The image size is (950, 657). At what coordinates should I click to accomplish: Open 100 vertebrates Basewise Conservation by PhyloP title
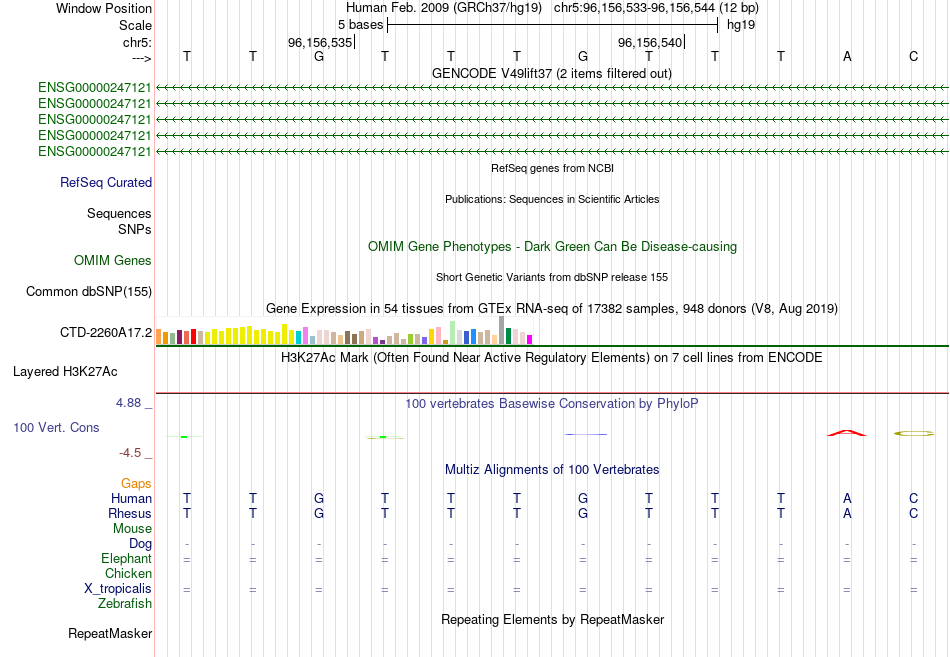click(x=551, y=404)
